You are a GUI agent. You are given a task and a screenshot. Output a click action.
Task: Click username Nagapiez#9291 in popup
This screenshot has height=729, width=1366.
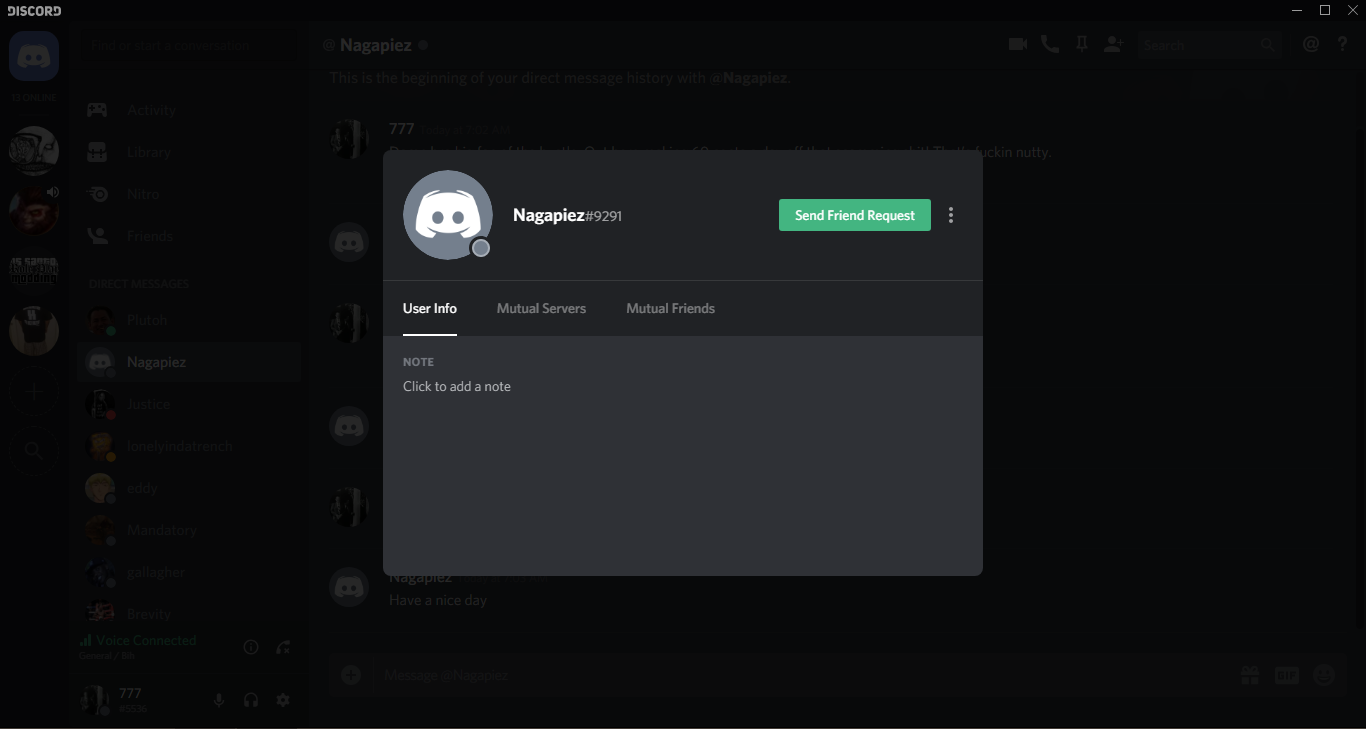coord(567,215)
